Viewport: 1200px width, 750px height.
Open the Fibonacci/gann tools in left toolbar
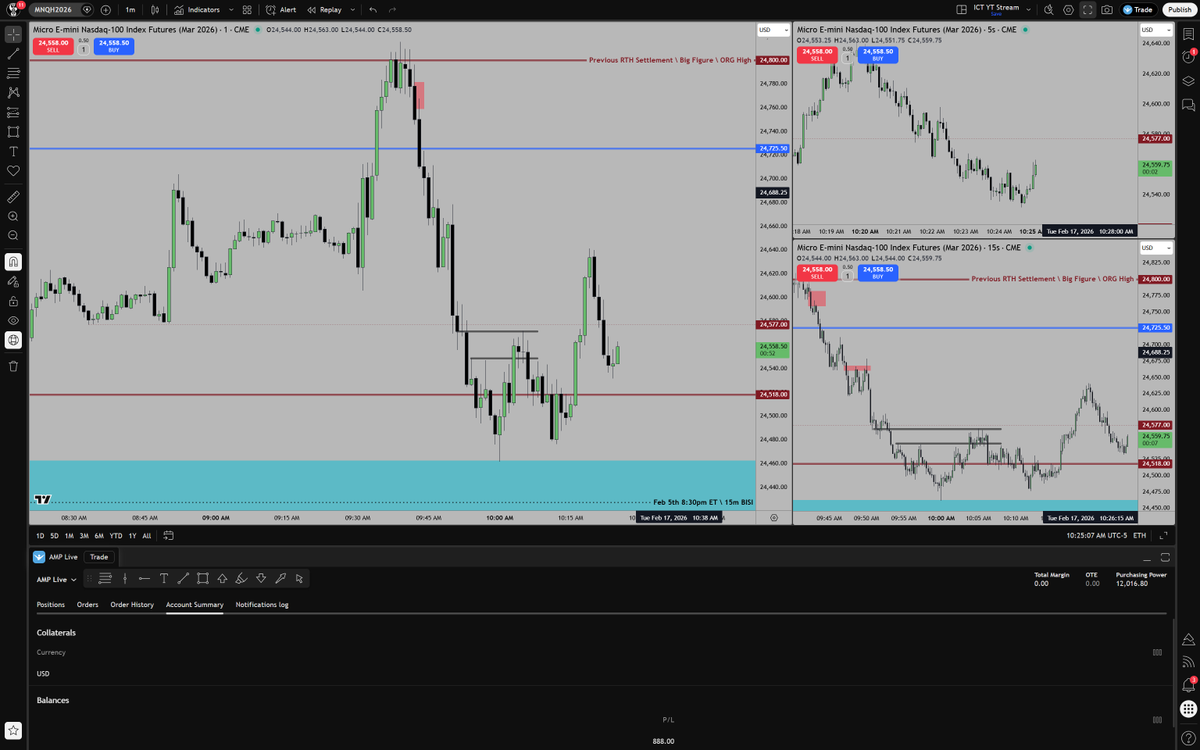(13, 73)
